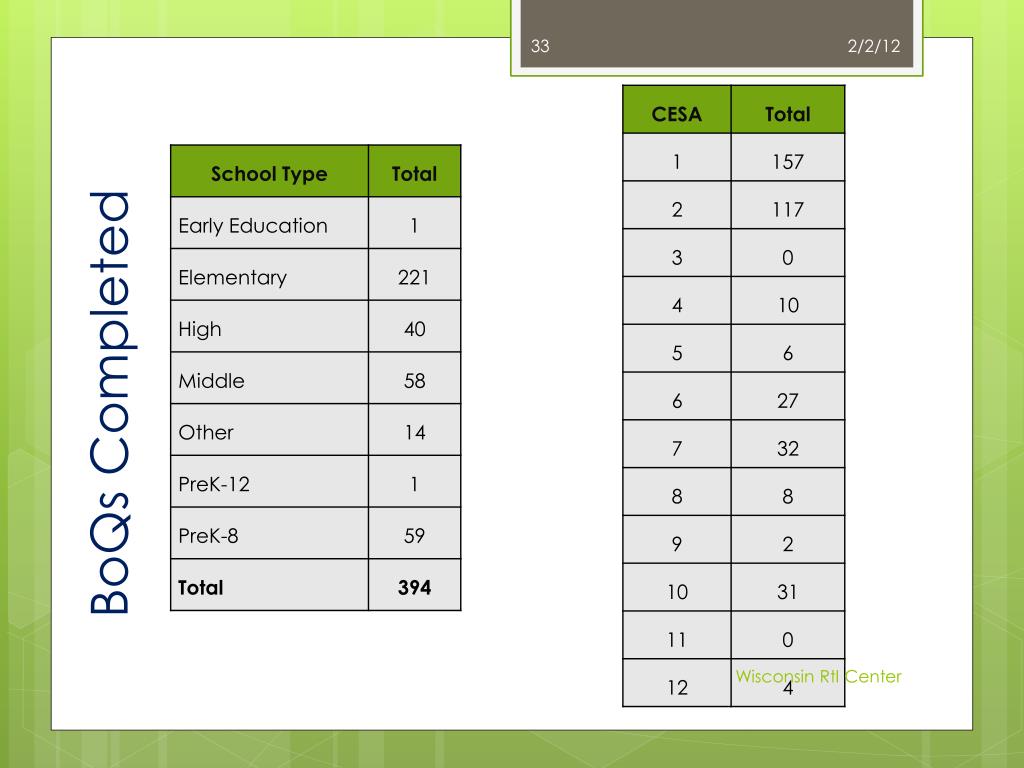Click the PreK-8 total 59
The width and height of the screenshot is (1024, 768).
(414, 536)
